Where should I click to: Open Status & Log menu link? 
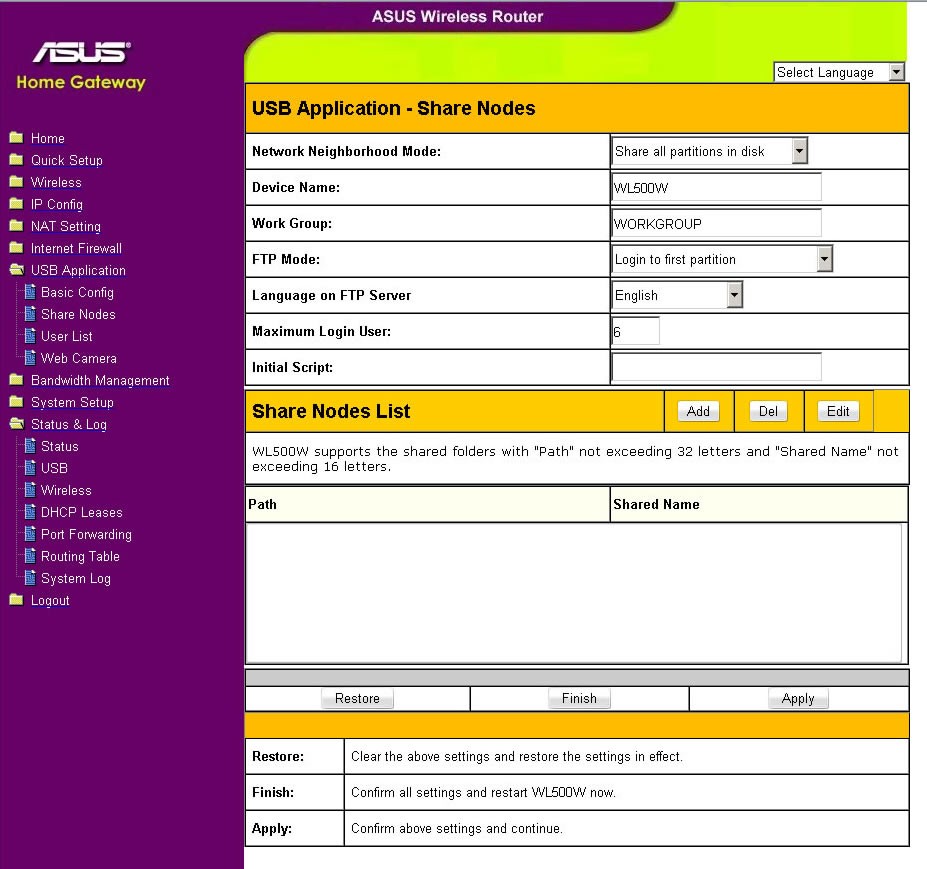click(69, 424)
